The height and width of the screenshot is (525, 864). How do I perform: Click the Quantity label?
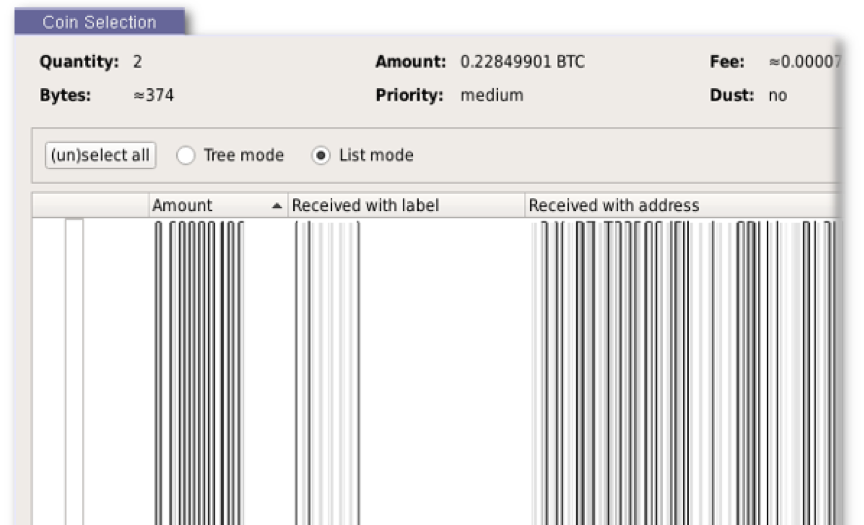[79, 62]
